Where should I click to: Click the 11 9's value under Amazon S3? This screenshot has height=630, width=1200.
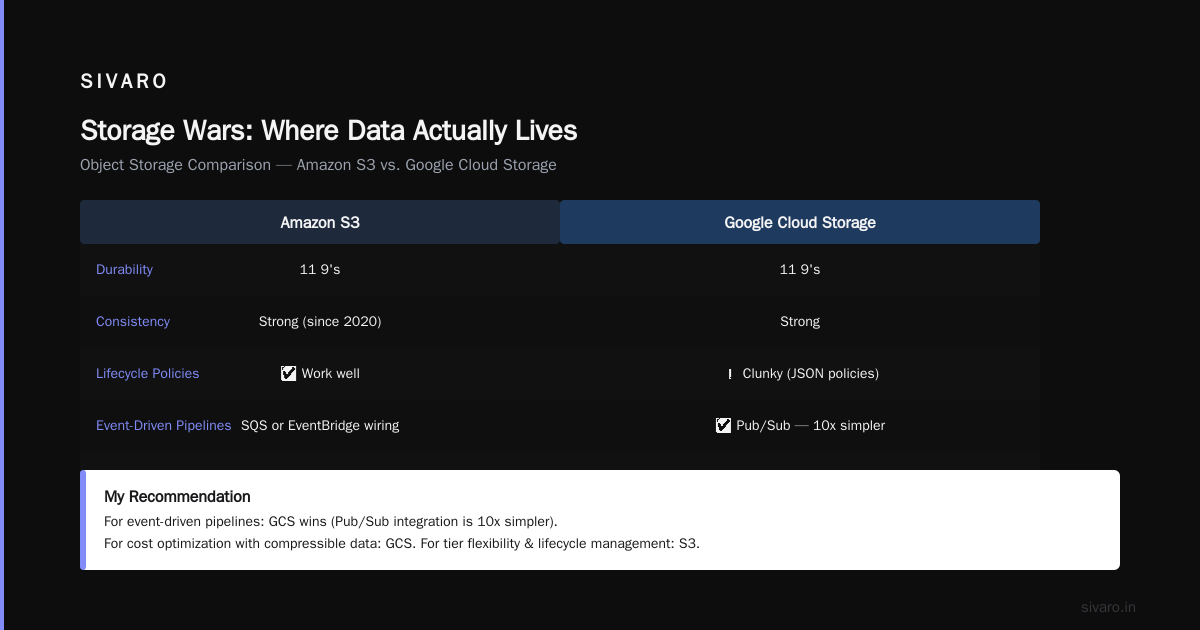320,269
